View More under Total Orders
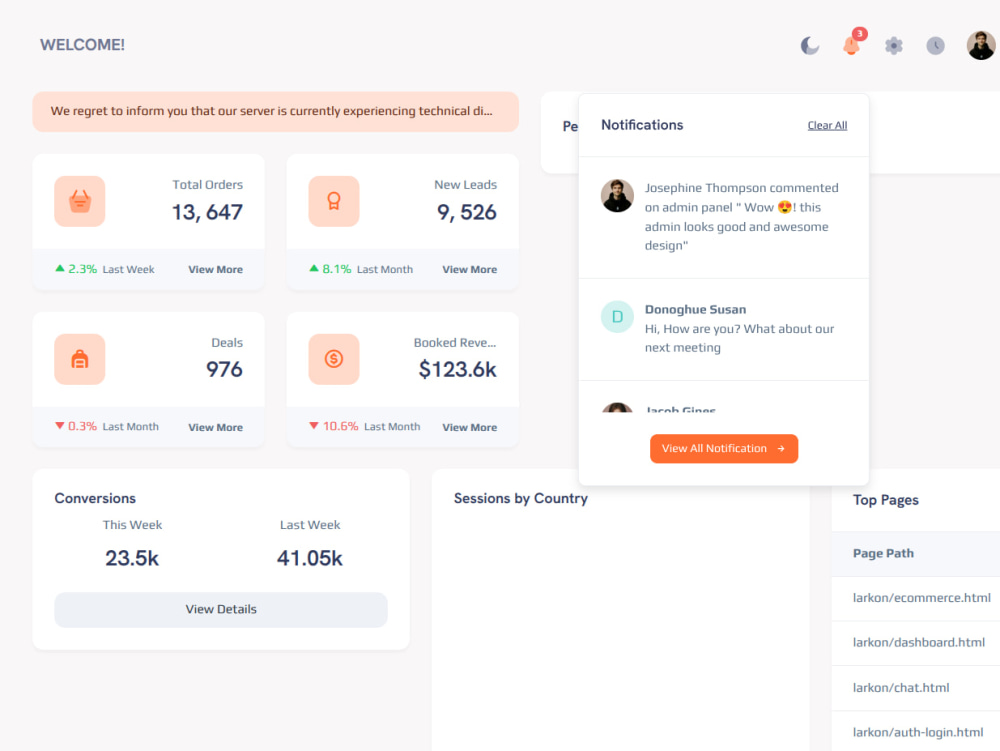 [216, 270]
